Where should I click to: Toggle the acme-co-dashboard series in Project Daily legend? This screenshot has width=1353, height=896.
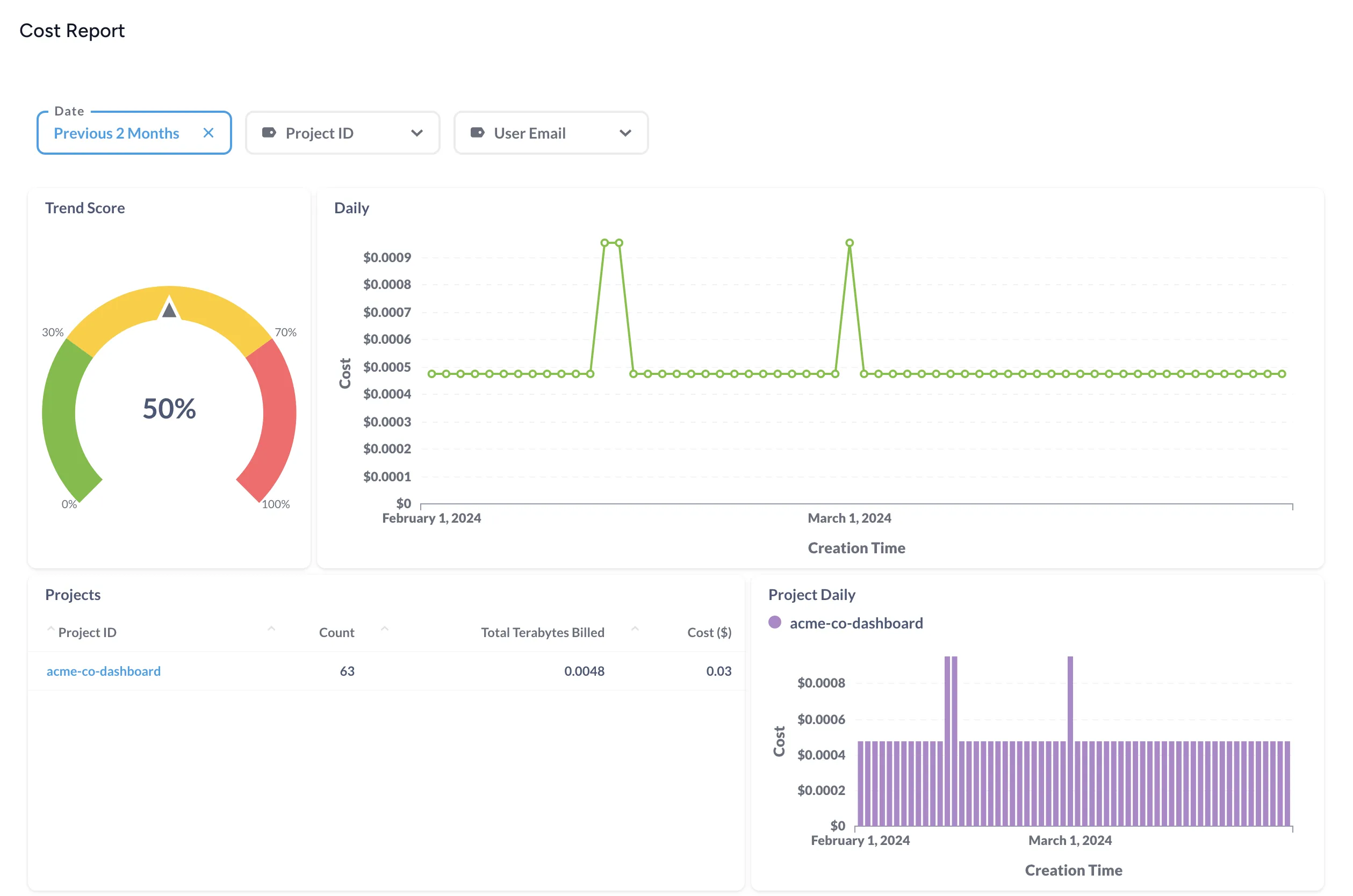pyautogui.click(x=857, y=623)
